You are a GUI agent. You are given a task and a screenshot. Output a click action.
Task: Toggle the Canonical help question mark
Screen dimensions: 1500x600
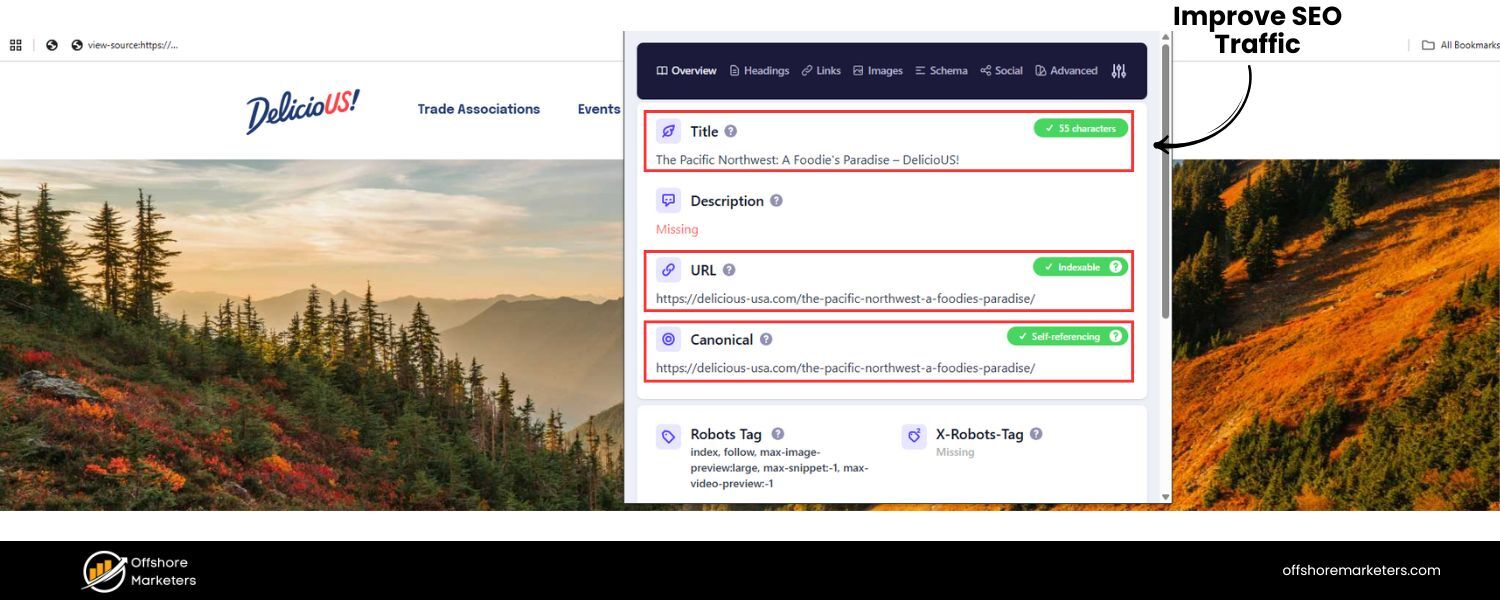tap(765, 339)
